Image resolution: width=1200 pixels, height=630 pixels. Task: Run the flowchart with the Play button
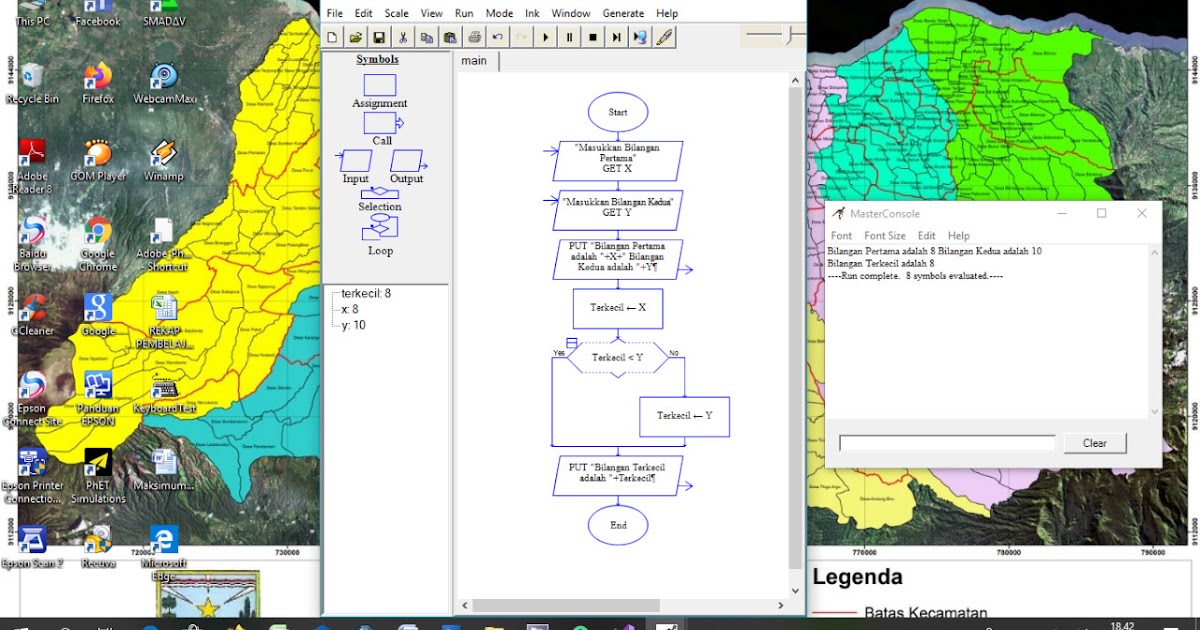[545, 37]
